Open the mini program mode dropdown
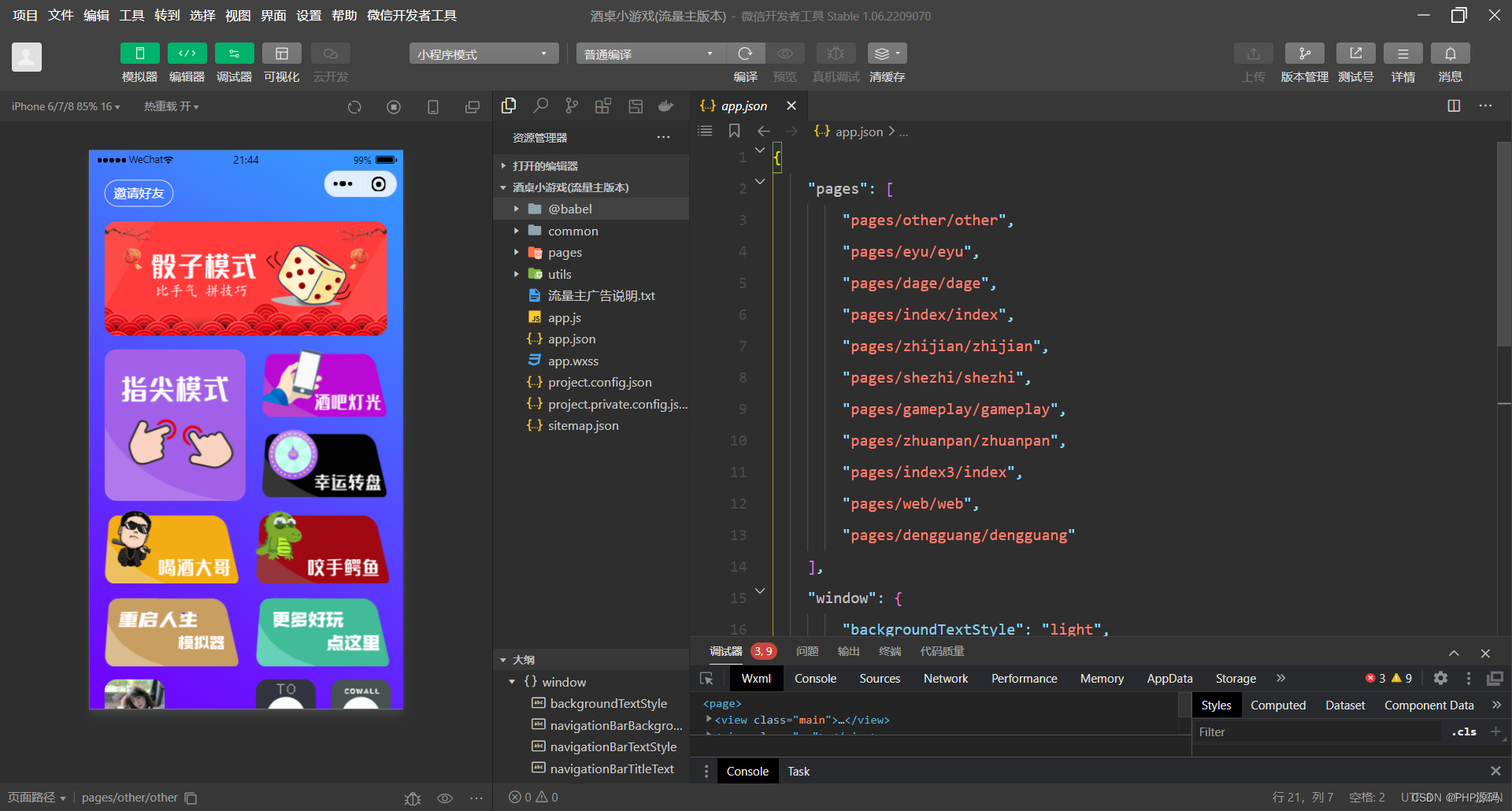 tap(484, 54)
